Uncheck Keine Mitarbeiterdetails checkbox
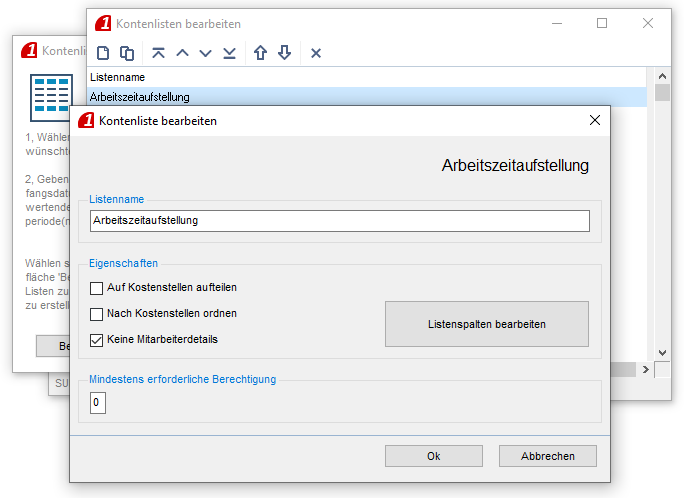Viewport: 684px width, 498px height. [x=97, y=340]
